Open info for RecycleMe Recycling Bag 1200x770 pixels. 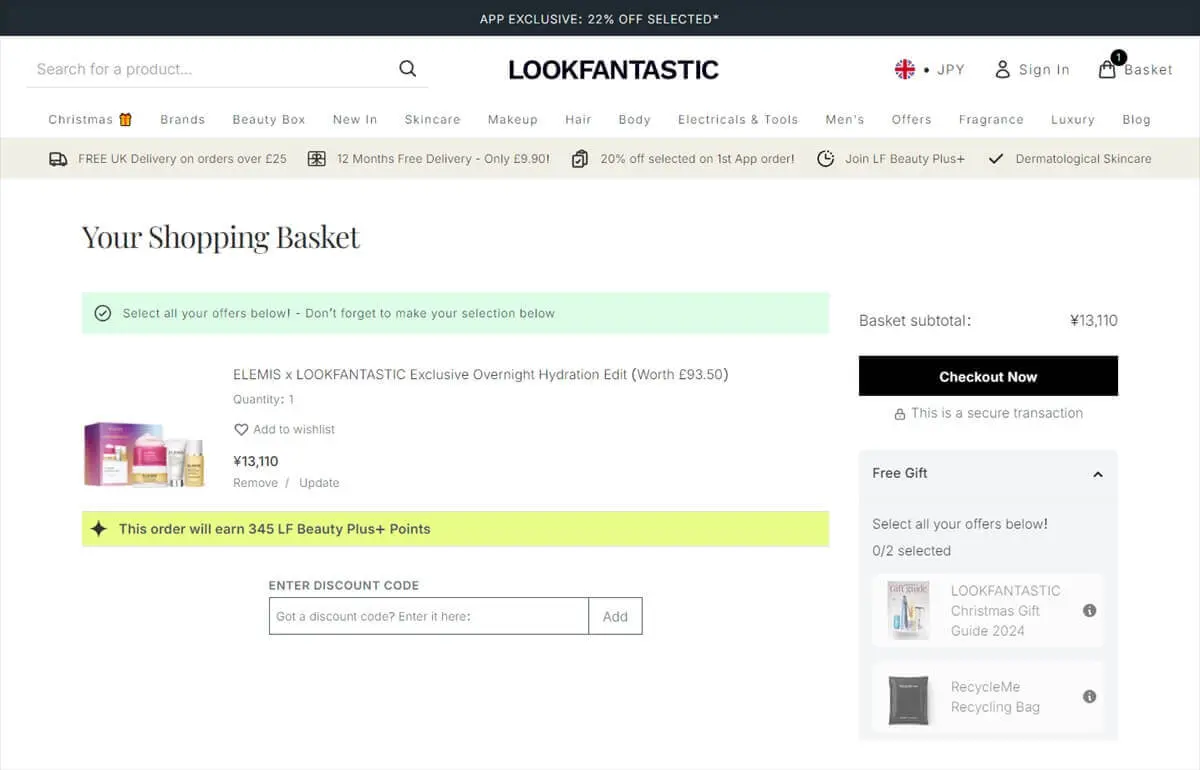1090,696
